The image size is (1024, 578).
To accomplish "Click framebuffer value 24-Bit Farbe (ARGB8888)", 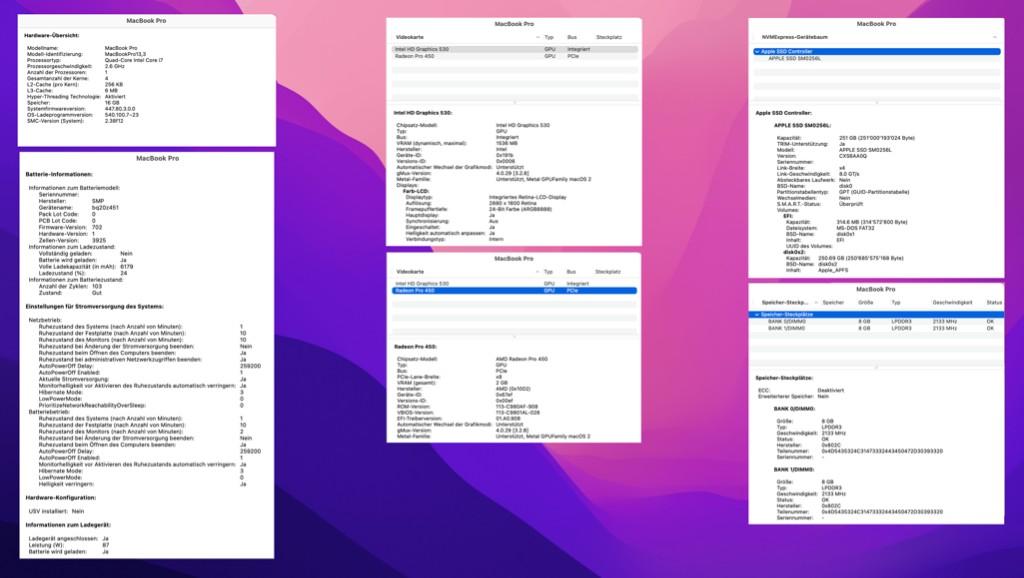I will 520,209.
